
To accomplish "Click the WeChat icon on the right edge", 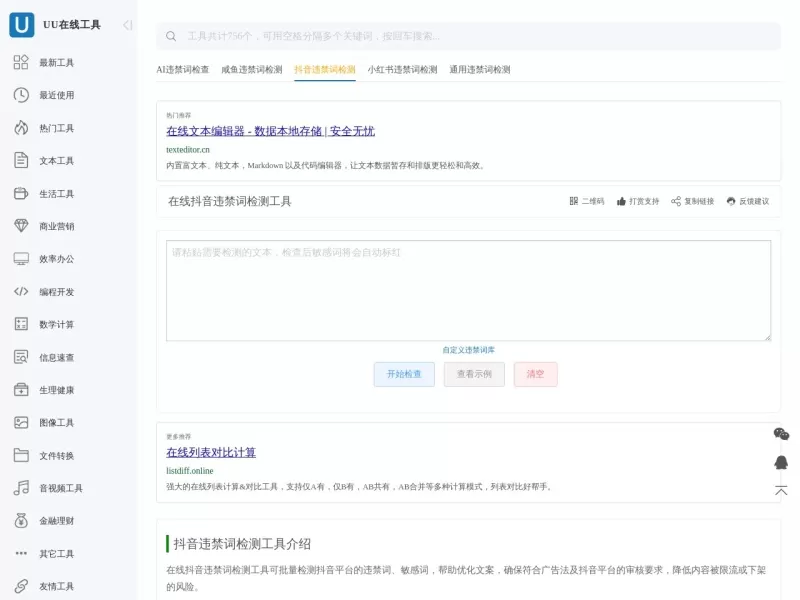I will 779,435.
